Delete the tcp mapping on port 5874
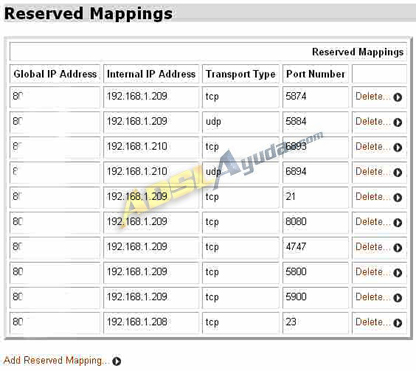This screenshot has width=416, height=371. tap(372, 96)
